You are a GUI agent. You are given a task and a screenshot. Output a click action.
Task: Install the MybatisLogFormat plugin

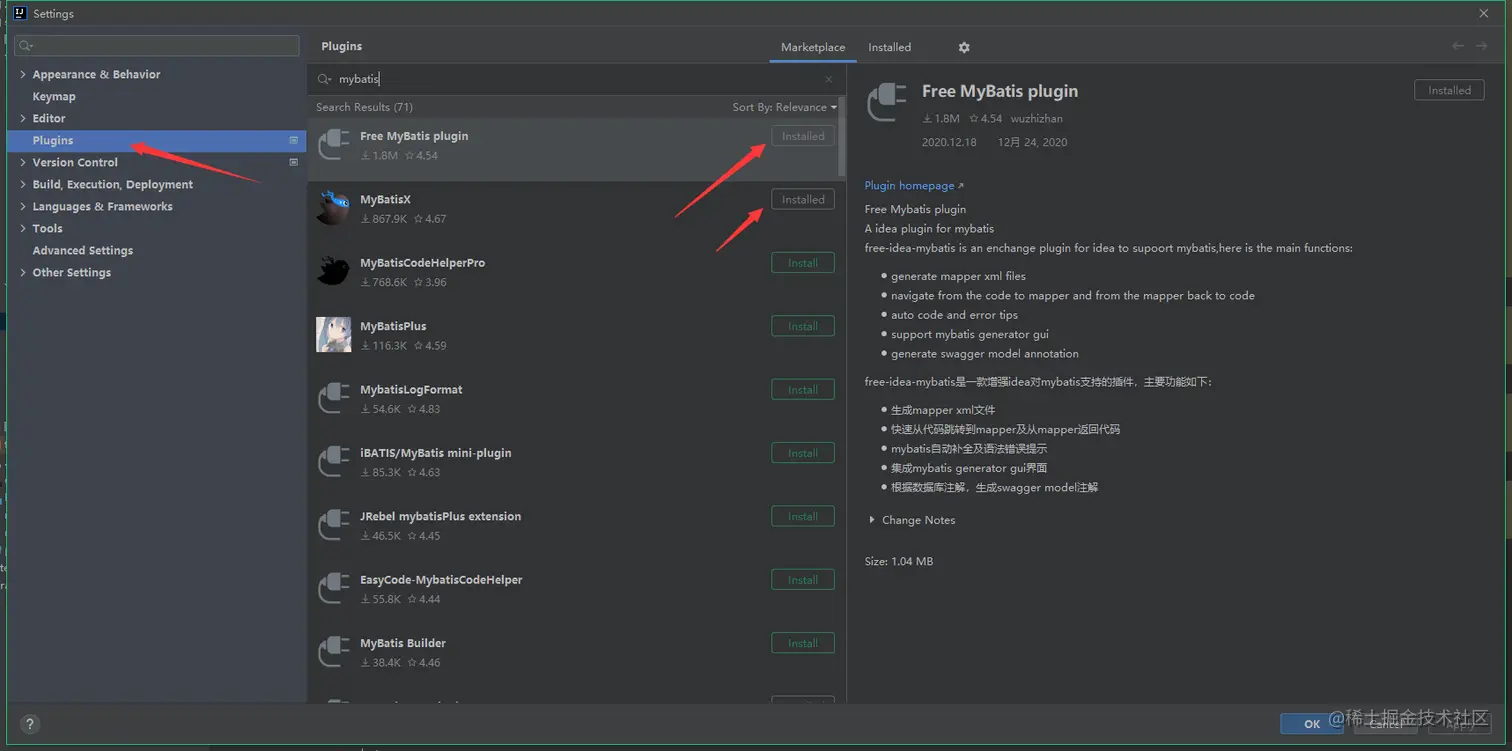coord(803,390)
